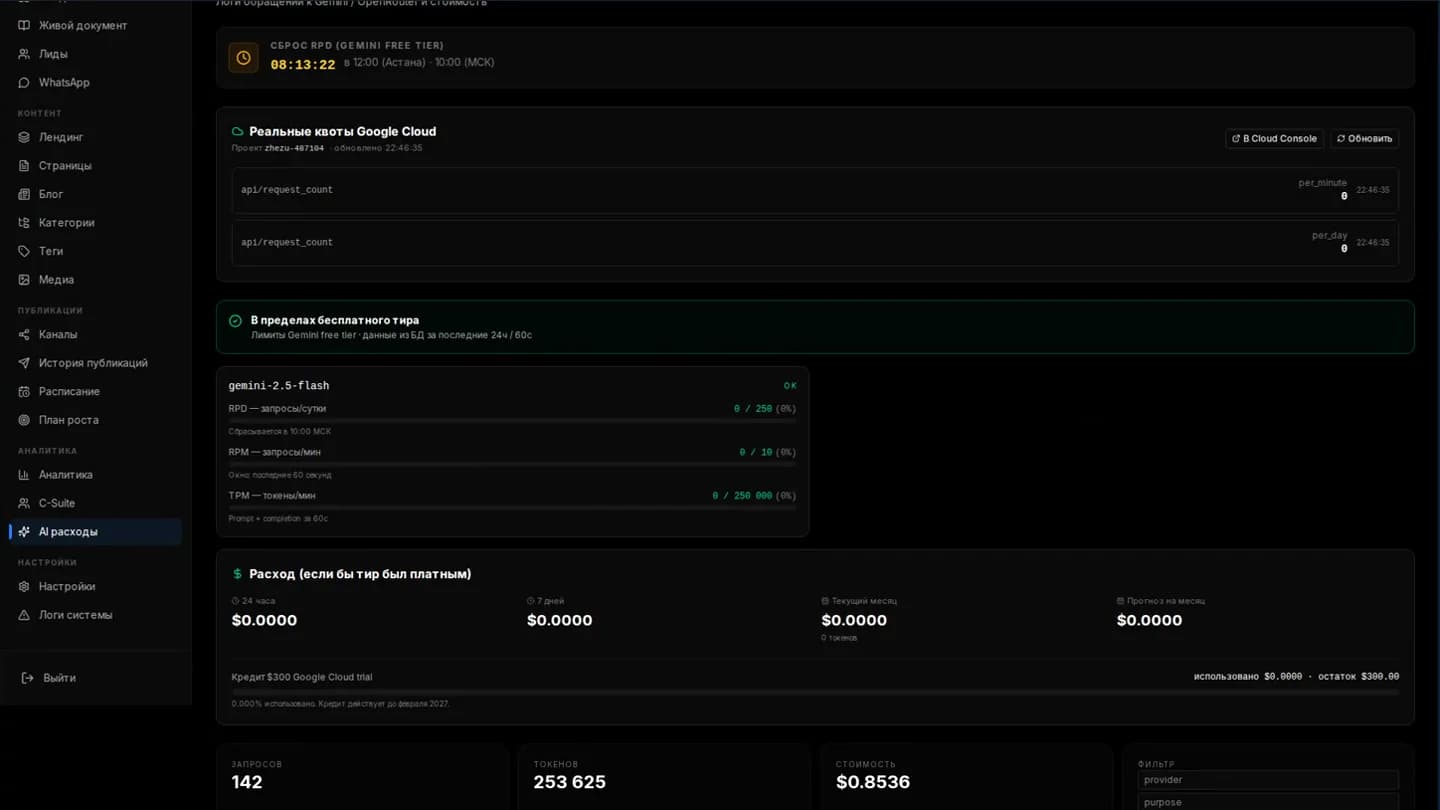Viewport: 1440px width, 810px height.
Task: Click the История публикаций paper-plane icon
Action: coord(24,363)
